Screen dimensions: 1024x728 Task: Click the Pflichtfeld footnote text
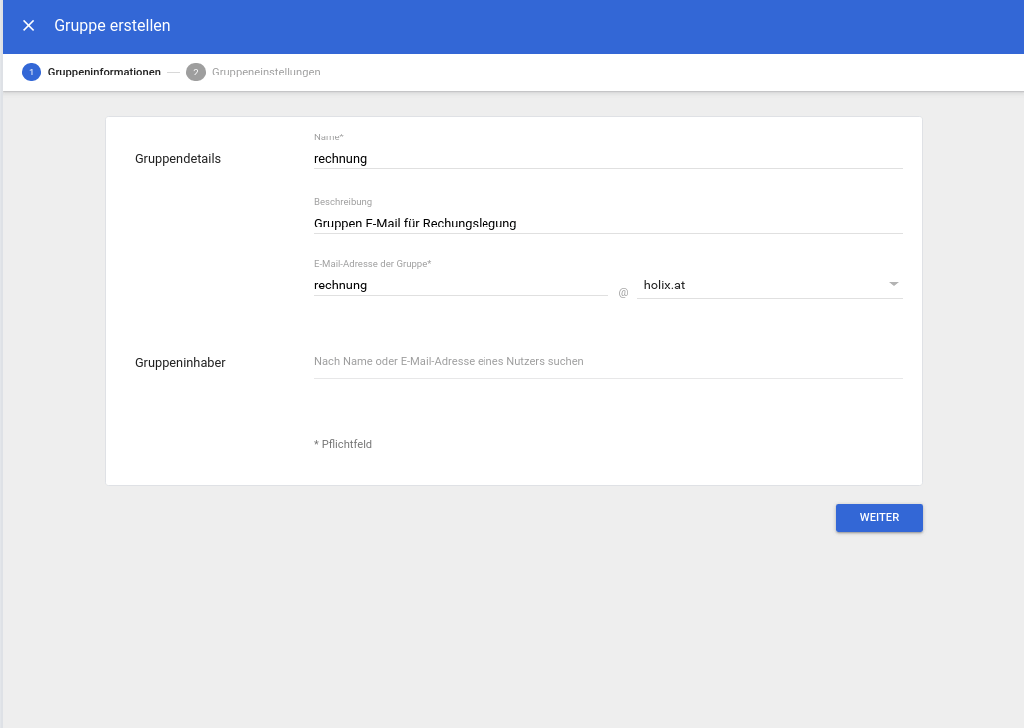342,443
